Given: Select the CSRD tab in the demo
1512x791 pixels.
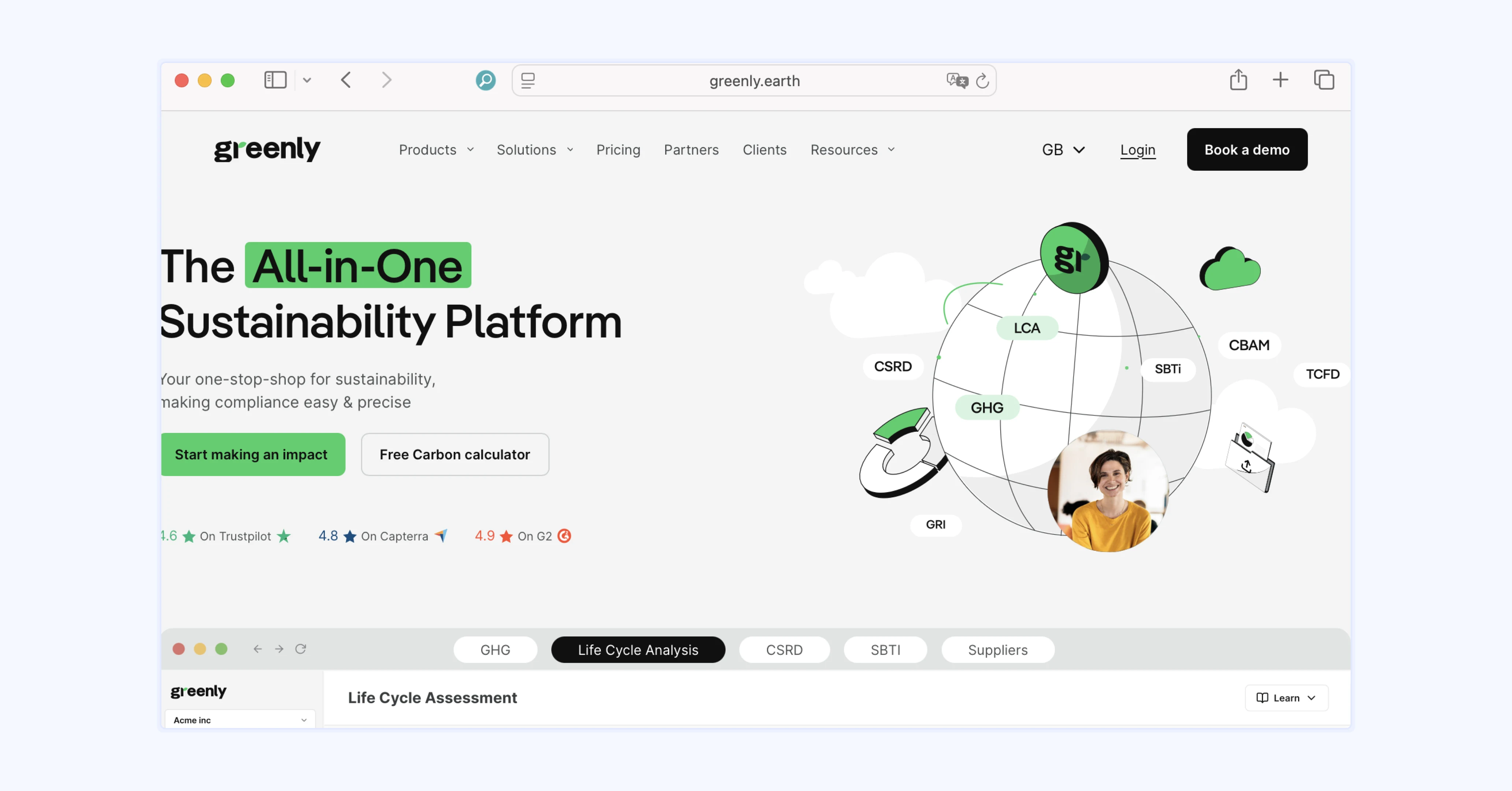Looking at the screenshot, I should tap(784, 650).
